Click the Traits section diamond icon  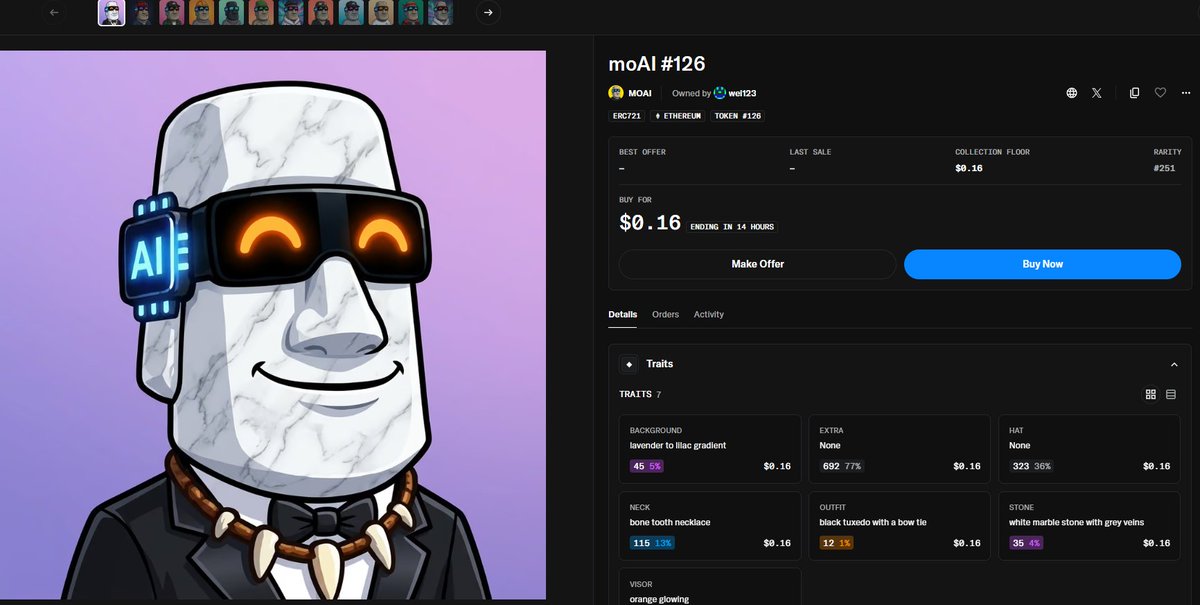[629, 364]
